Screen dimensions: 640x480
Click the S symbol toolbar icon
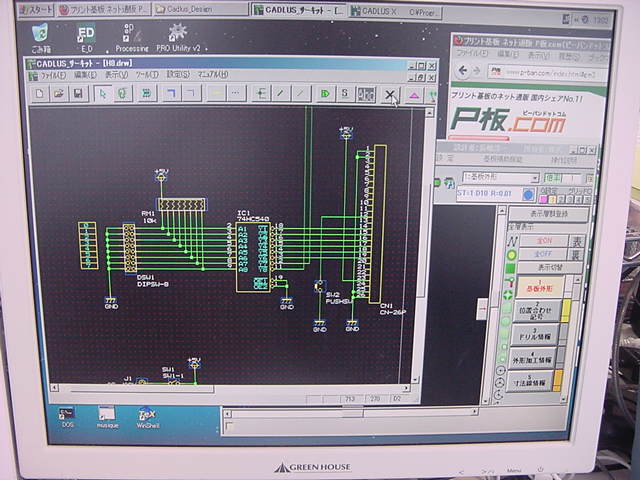[x=345, y=93]
